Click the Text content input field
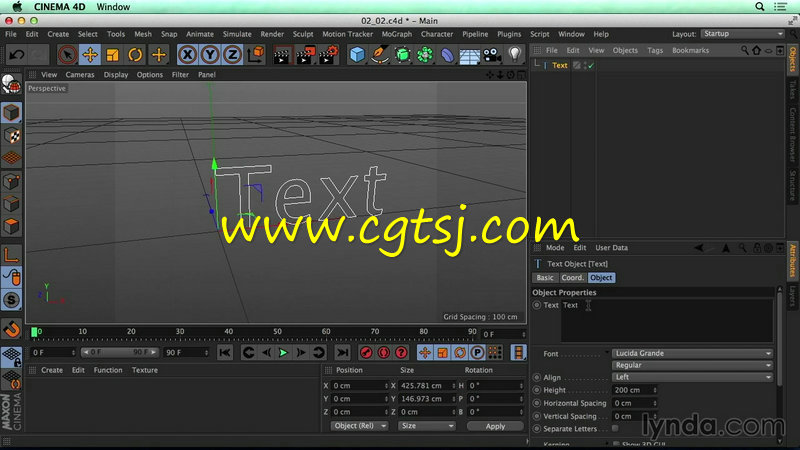Screen dimensions: 800x450 (667, 320)
